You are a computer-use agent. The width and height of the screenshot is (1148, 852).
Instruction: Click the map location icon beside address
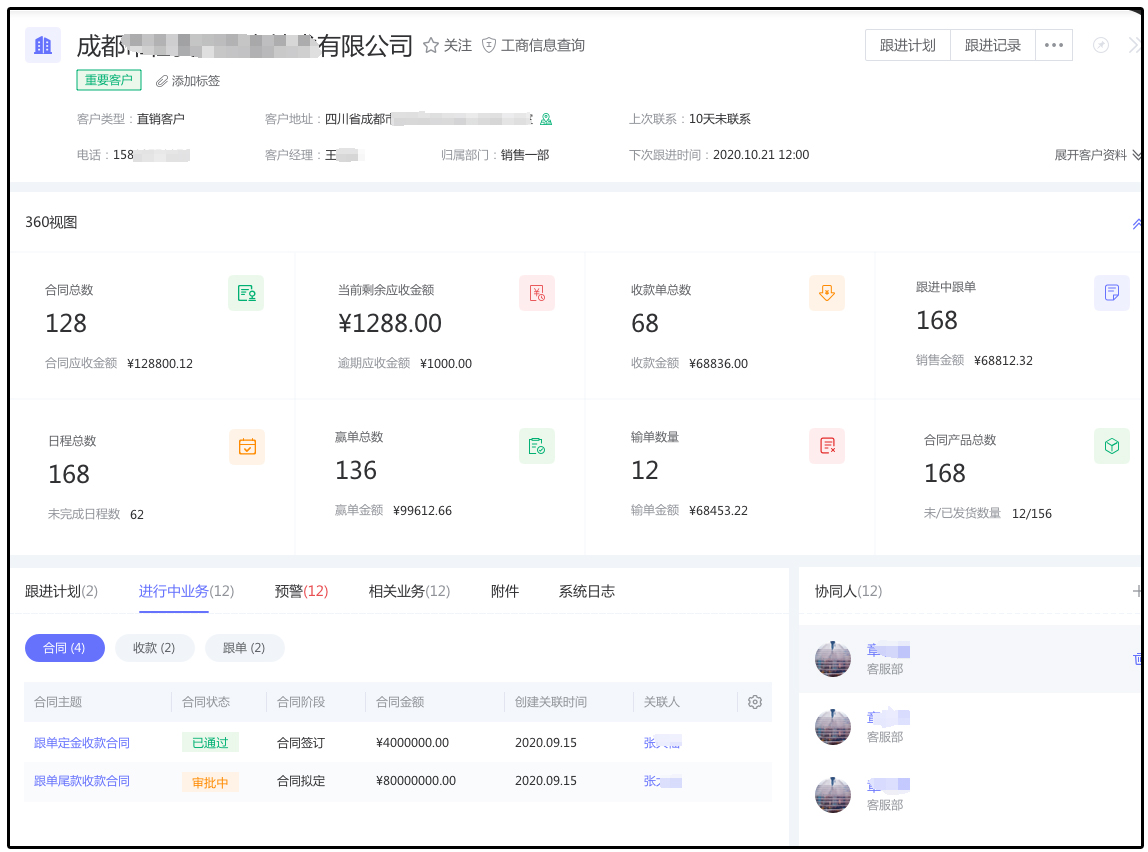click(x=546, y=119)
